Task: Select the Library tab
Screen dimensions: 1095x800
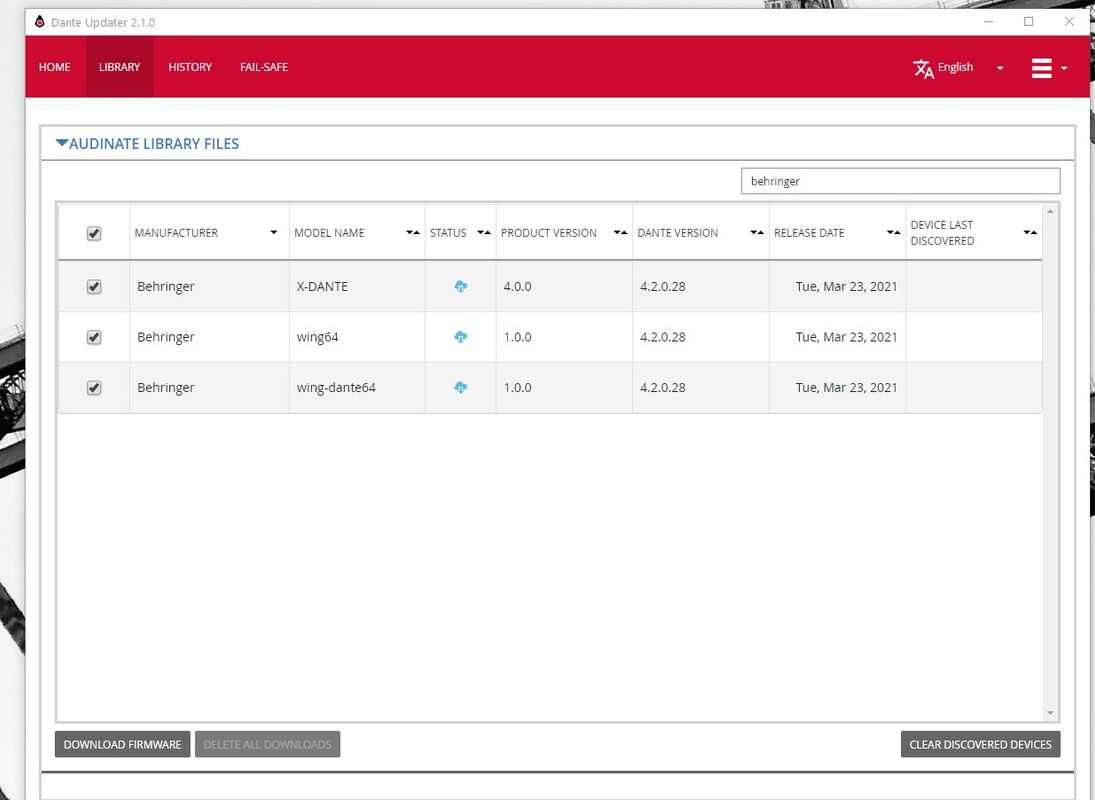Action: tap(119, 67)
